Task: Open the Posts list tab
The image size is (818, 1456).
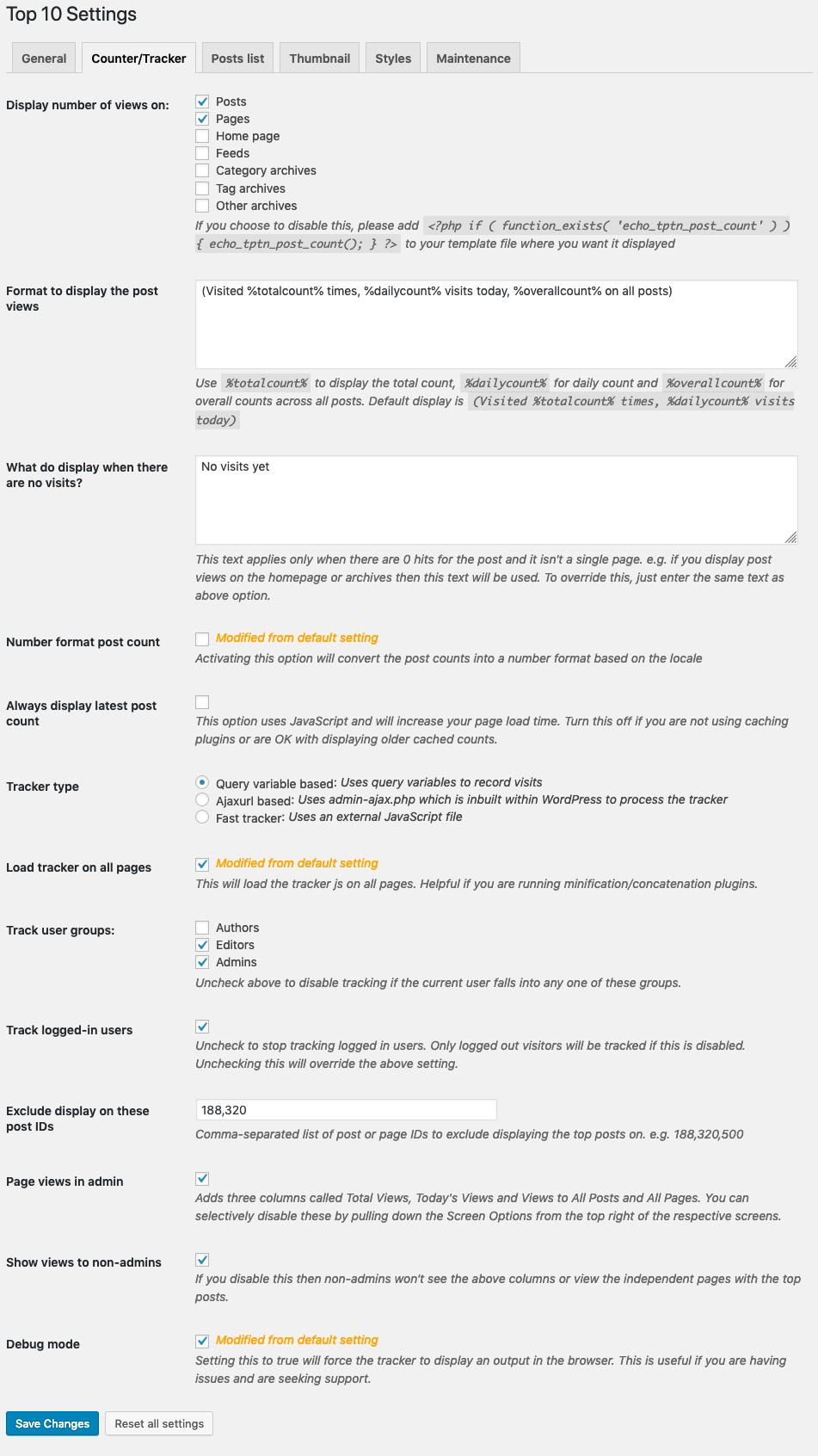Action: (237, 59)
